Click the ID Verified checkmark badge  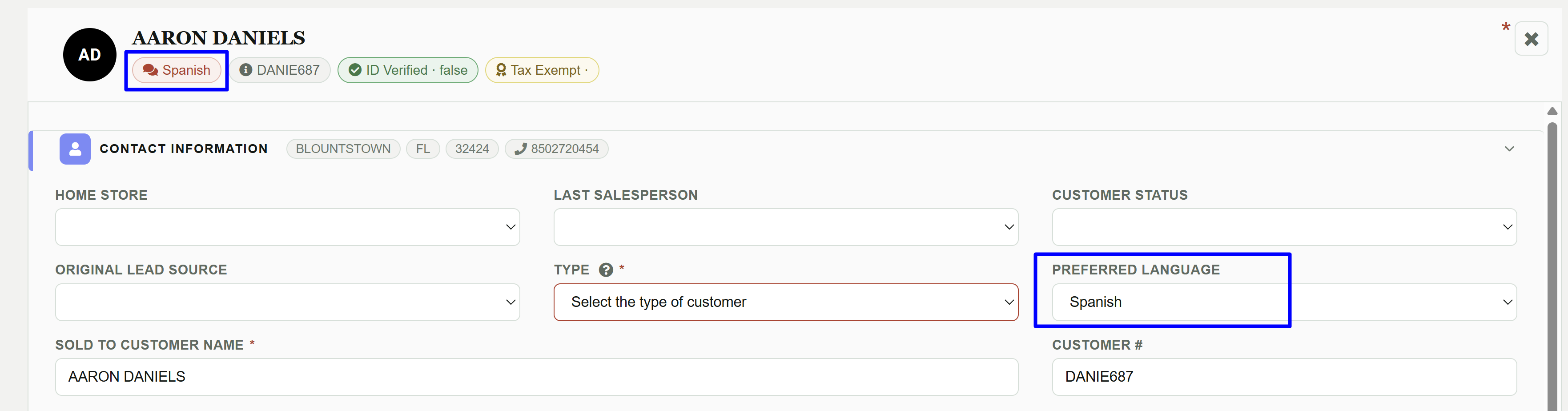(408, 70)
